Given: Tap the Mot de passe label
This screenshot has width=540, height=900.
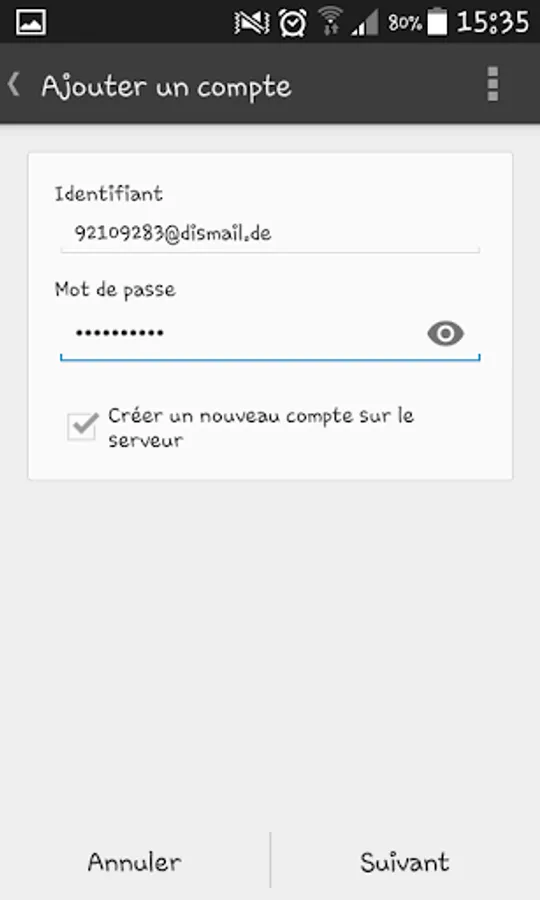Looking at the screenshot, I should pyautogui.click(x=115, y=290).
